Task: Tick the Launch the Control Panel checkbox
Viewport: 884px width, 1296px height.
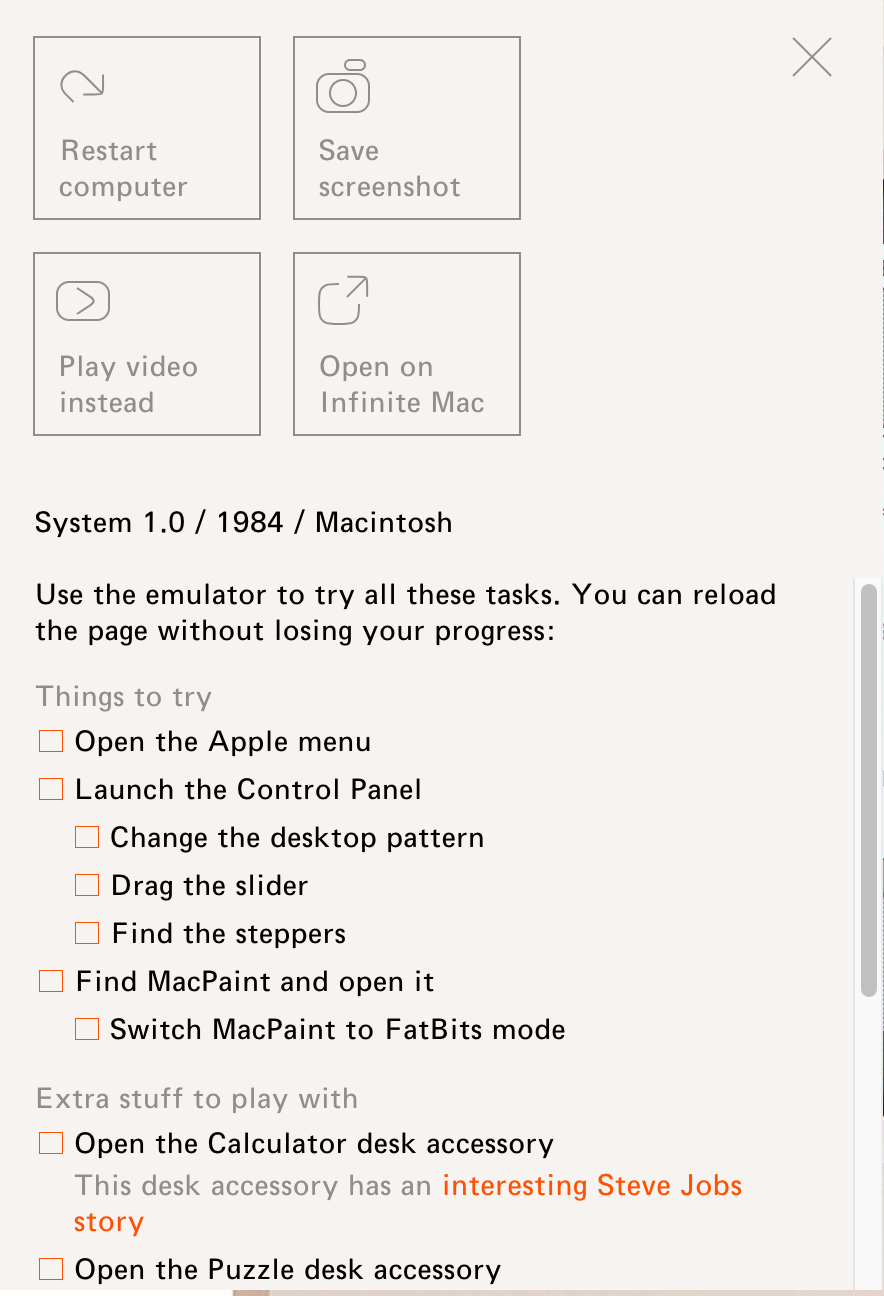Action: pyautogui.click(x=51, y=789)
